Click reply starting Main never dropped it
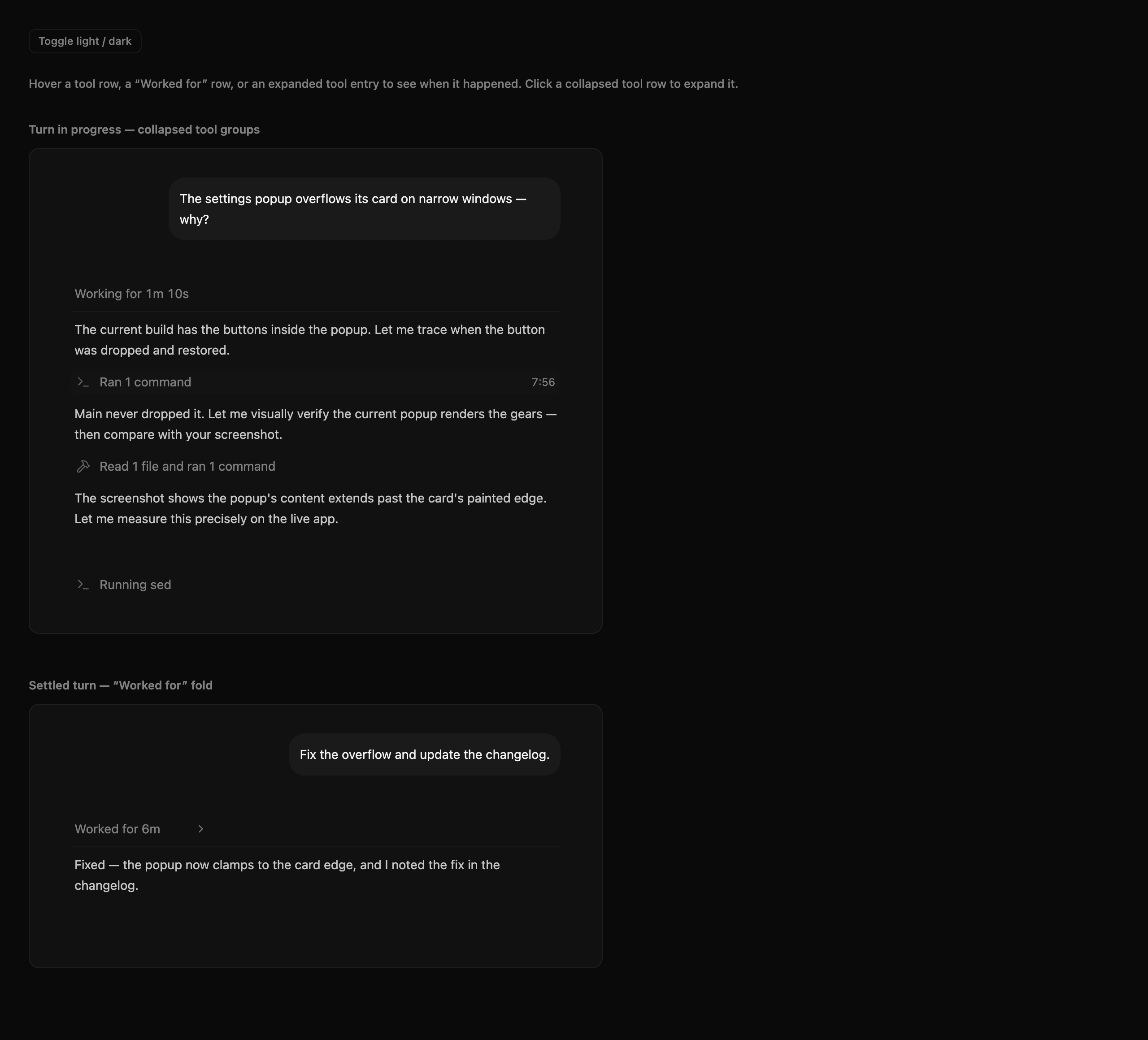 click(315, 424)
